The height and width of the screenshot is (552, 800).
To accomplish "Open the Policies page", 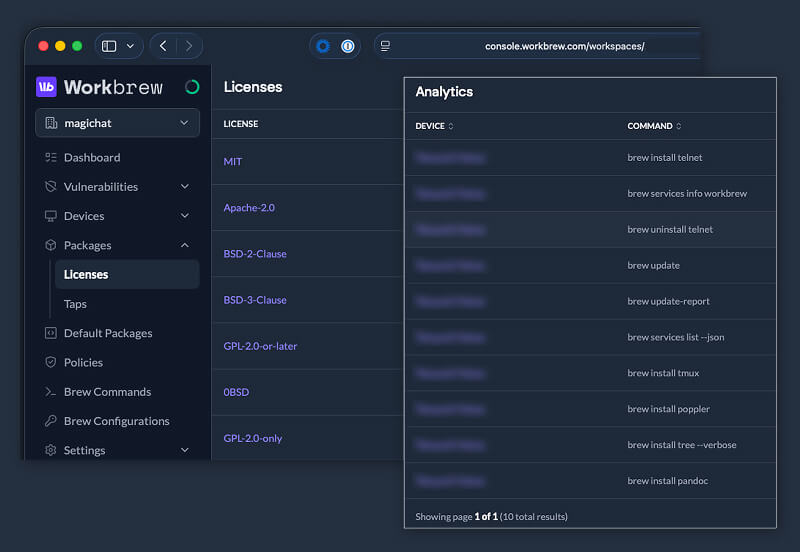I will [x=83, y=363].
